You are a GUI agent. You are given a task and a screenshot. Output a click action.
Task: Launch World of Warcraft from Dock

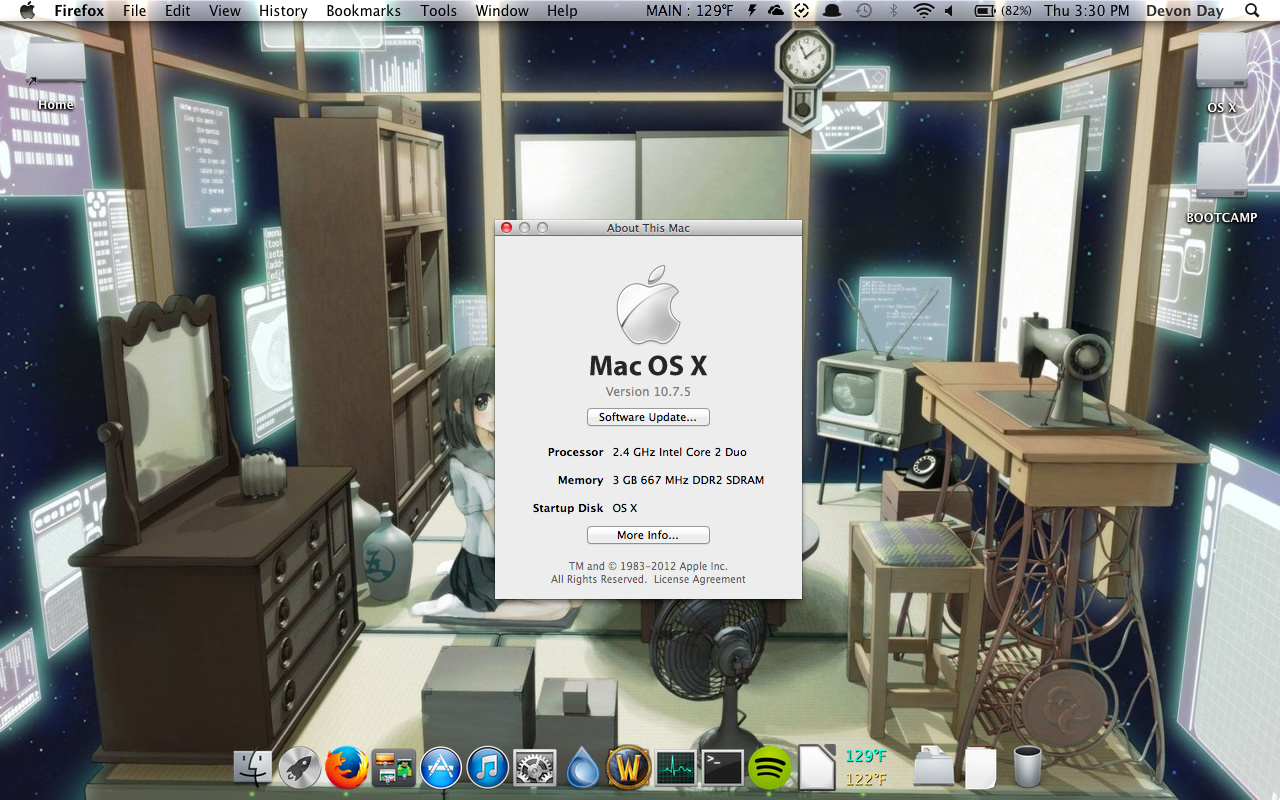point(628,768)
